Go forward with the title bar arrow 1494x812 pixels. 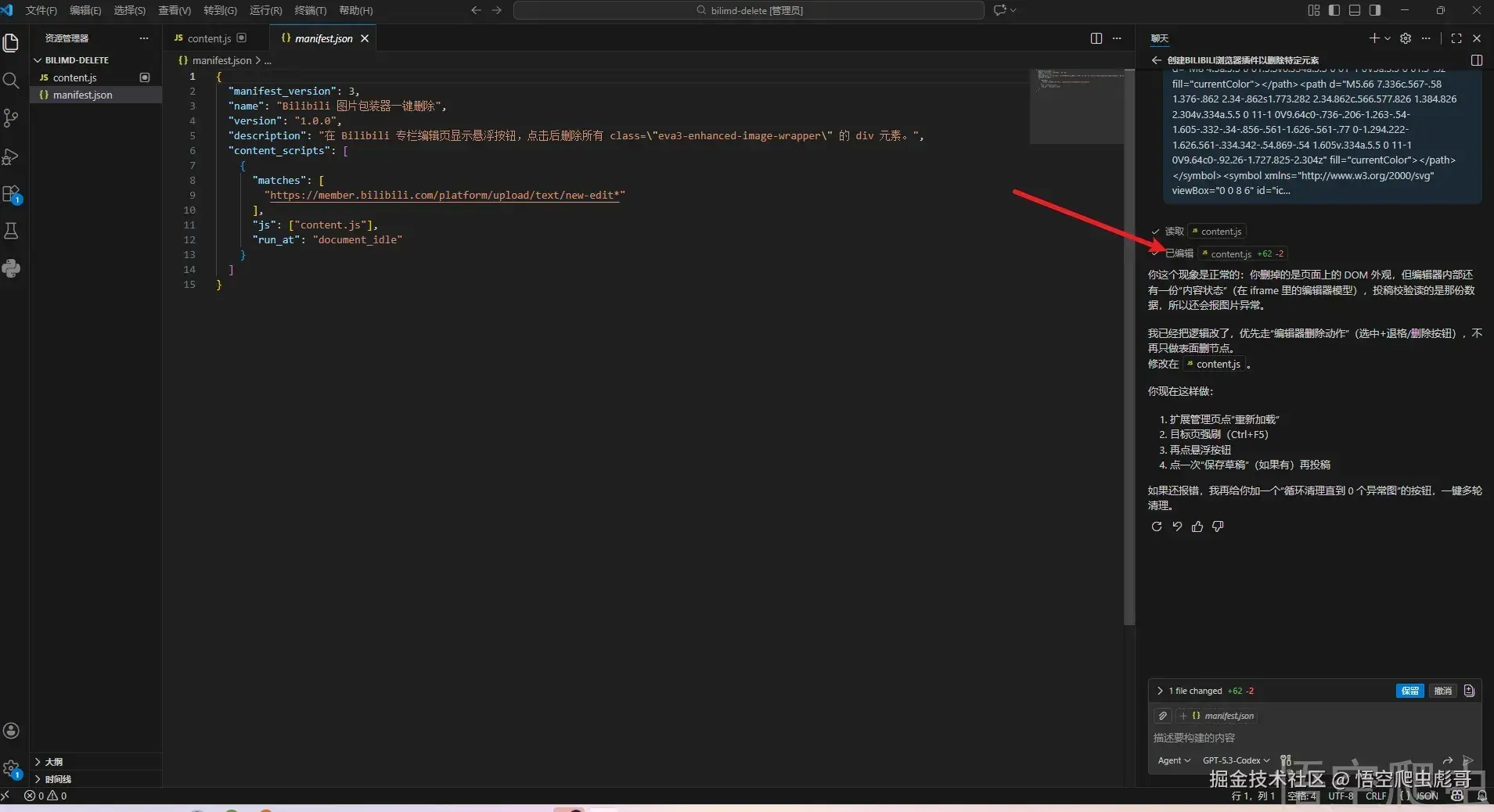point(497,10)
